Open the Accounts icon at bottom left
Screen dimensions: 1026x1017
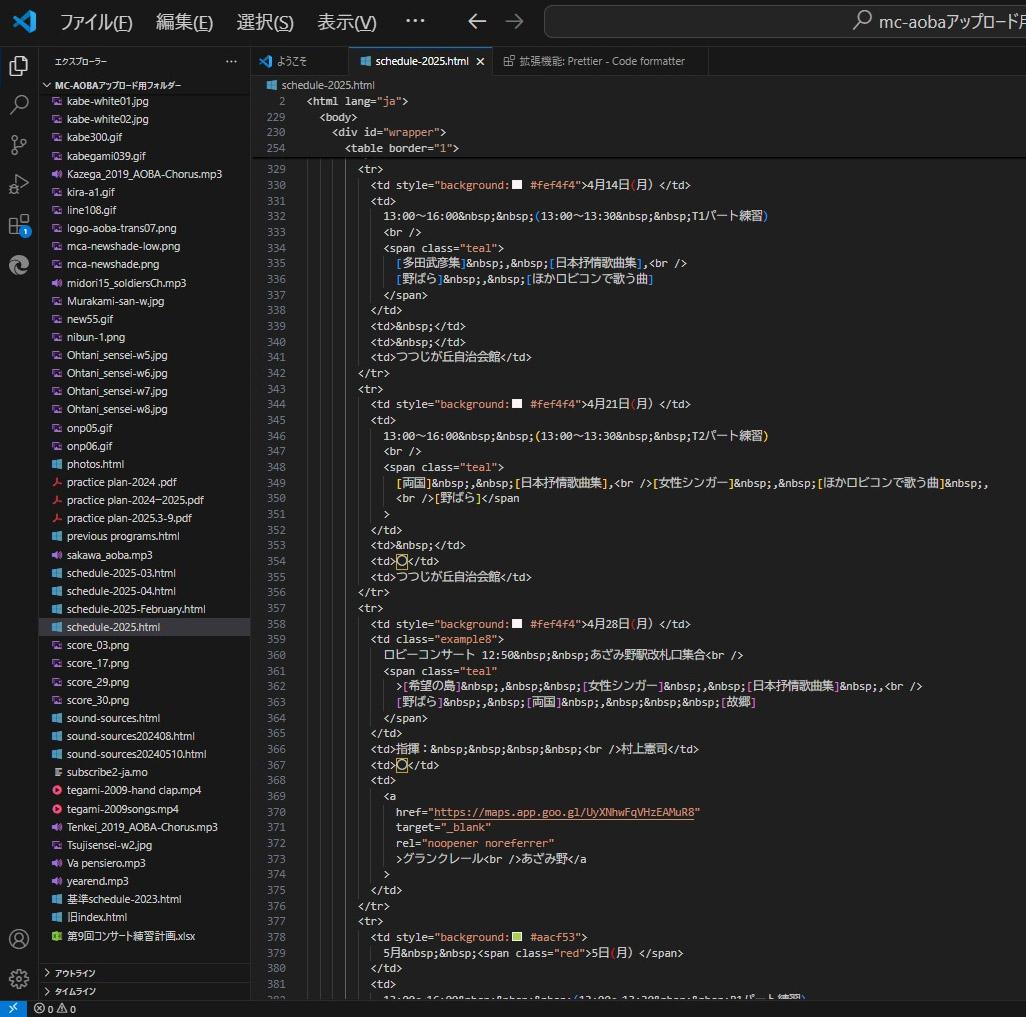click(x=18, y=938)
